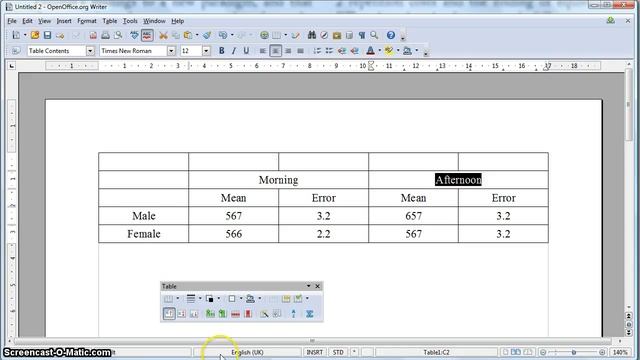This screenshot has height=360, width=640.
Task: Expand Borders dropdown arrow in Table toolbar
Action: [241, 299]
